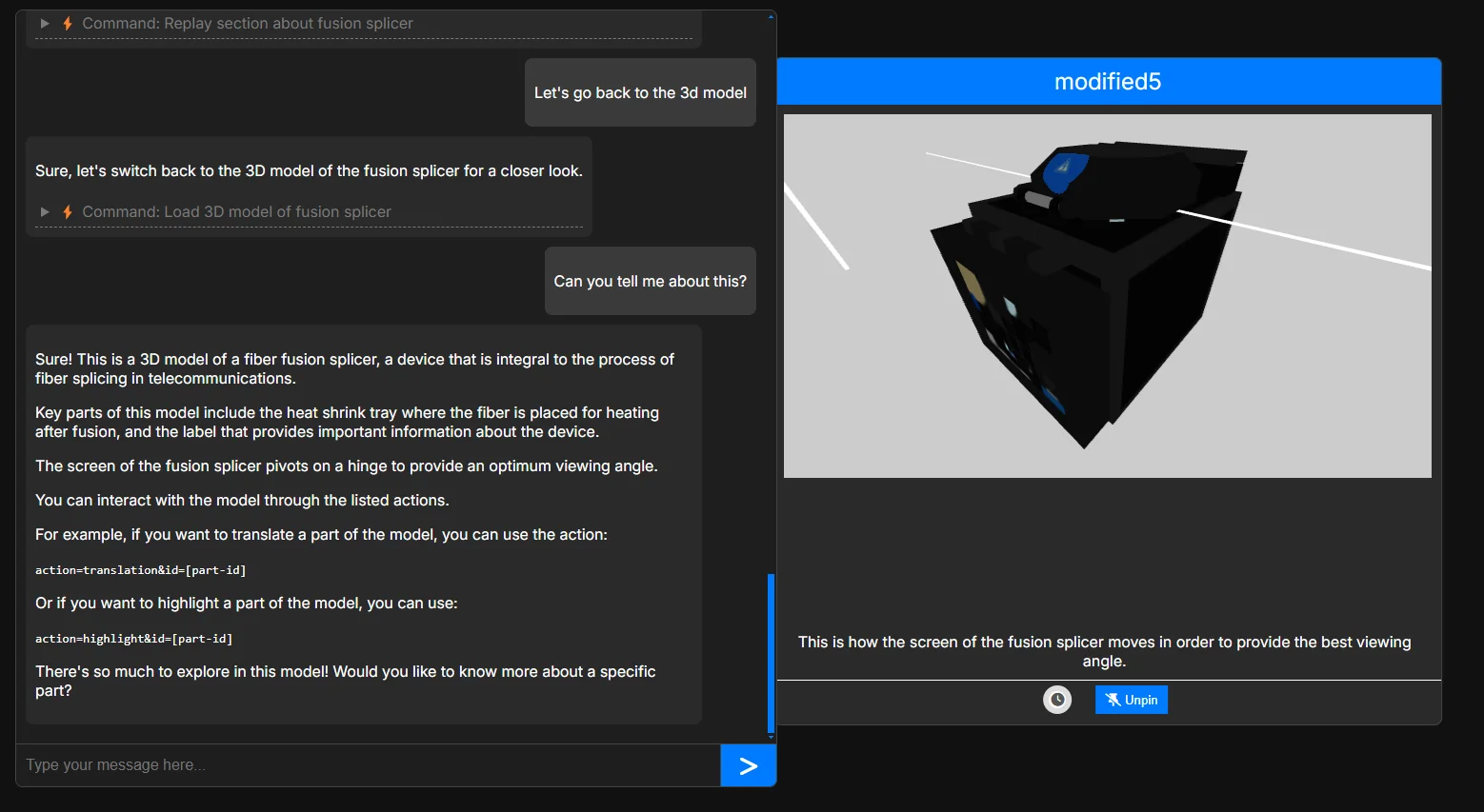Image resolution: width=1484 pixels, height=812 pixels.
Task: Click the modified5 panel title bar
Action: [1109, 82]
